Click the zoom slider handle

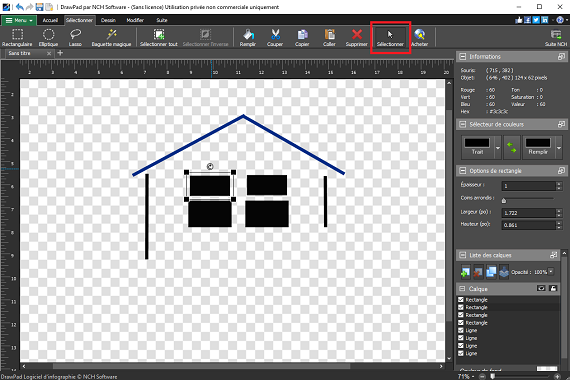tap(493, 376)
